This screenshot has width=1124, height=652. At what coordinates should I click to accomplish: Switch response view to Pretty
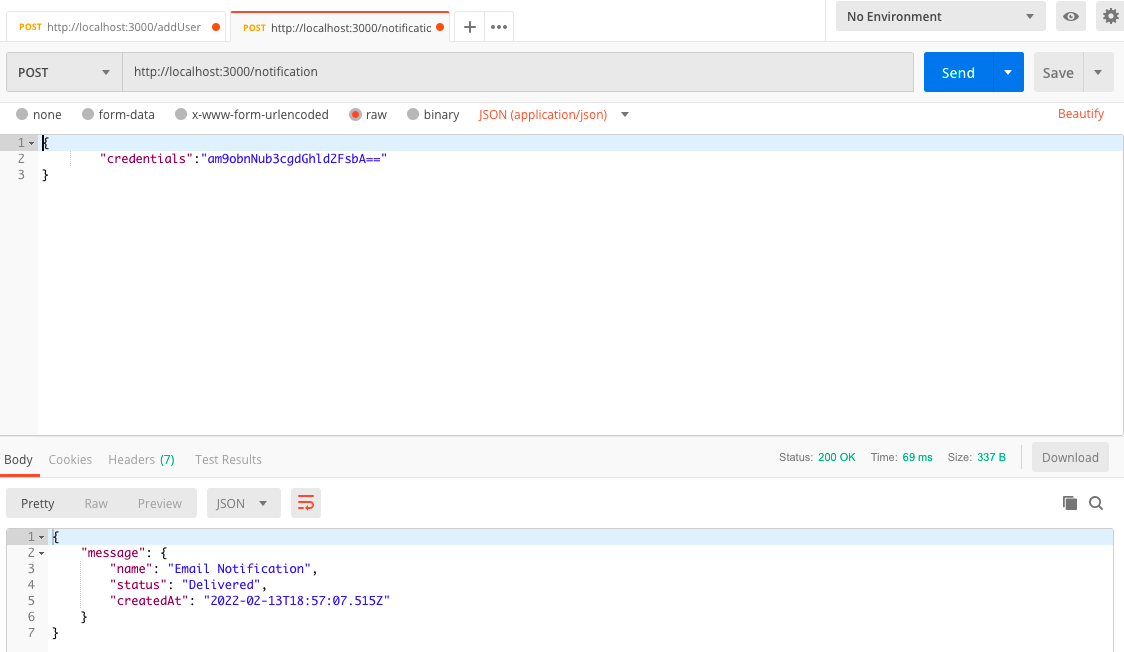click(37, 503)
